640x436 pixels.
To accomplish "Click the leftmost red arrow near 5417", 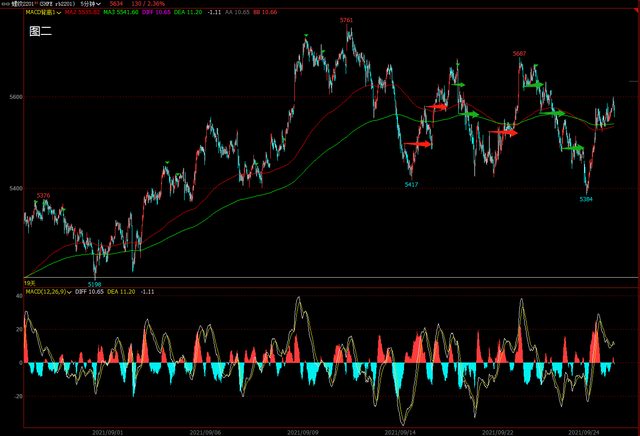I will click(419, 144).
